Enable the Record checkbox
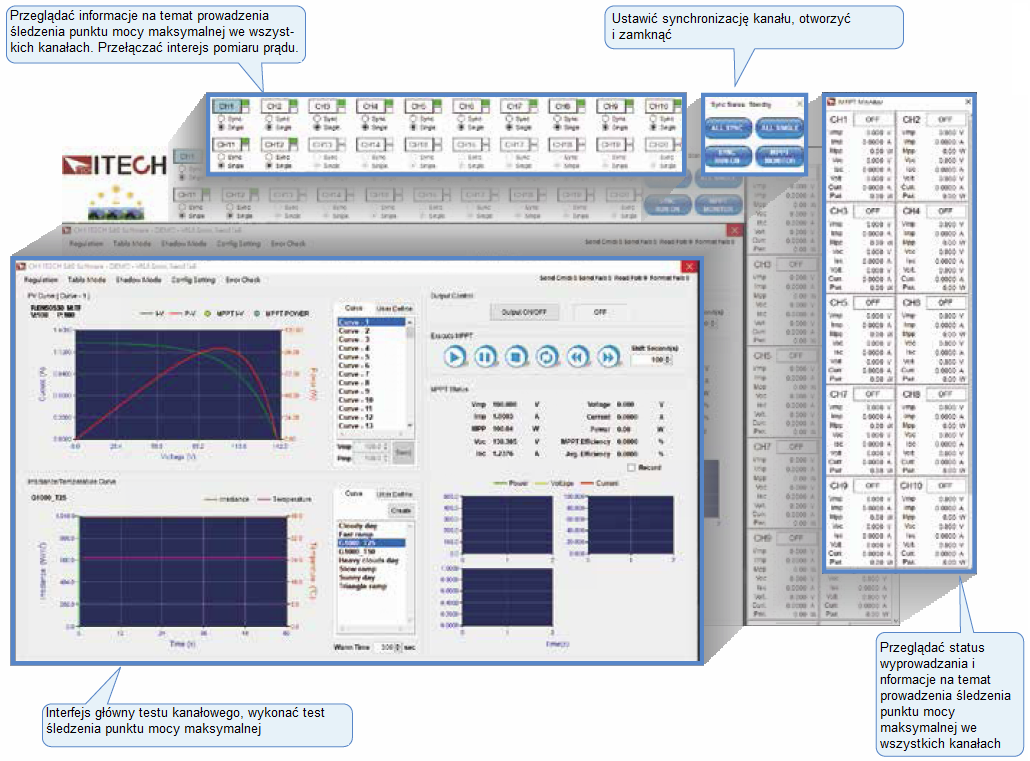1030x761 pixels. [630, 467]
